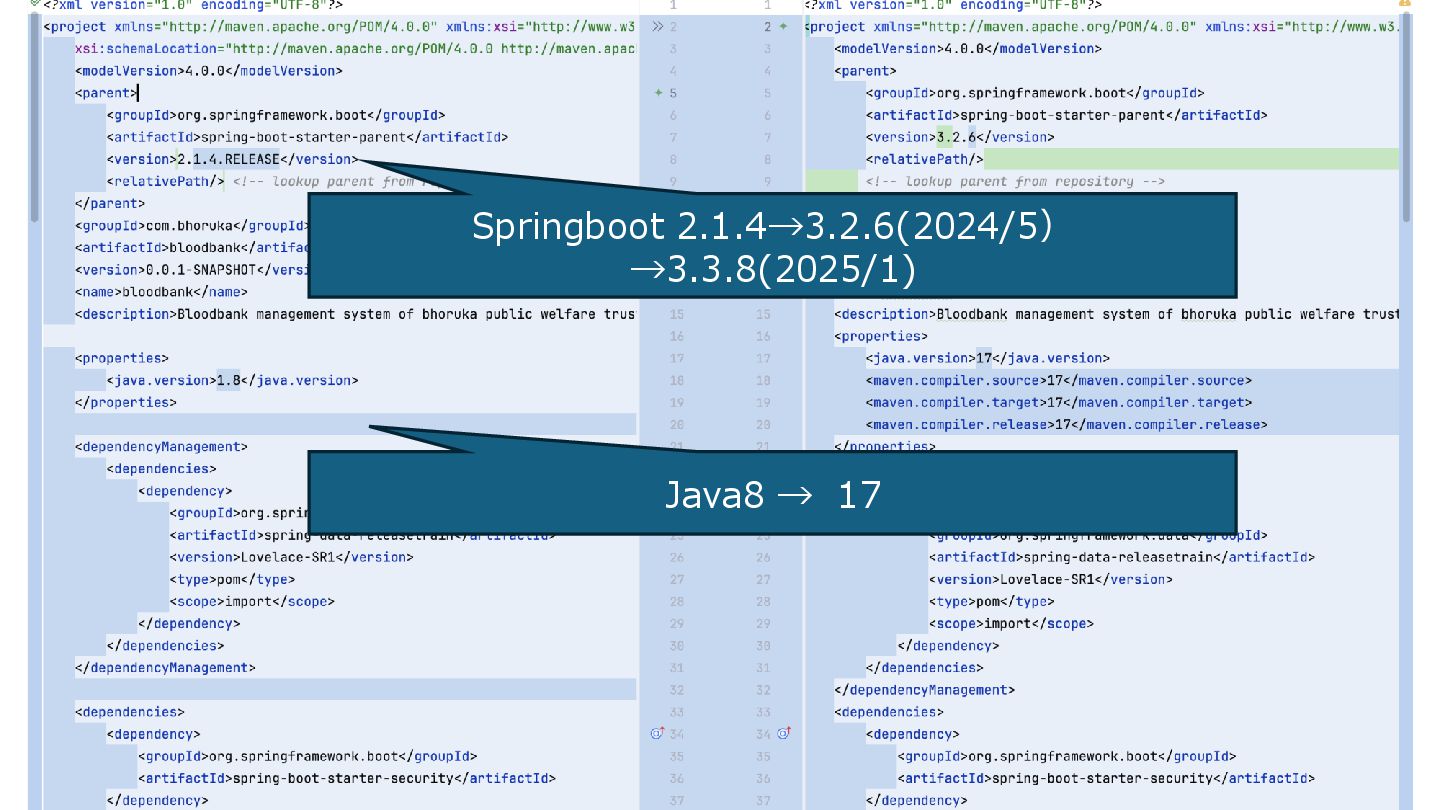Image resolution: width=1440 pixels, height=810 pixels.
Task: Select the 3.2.6 version text in right pane
Action: 955,137
